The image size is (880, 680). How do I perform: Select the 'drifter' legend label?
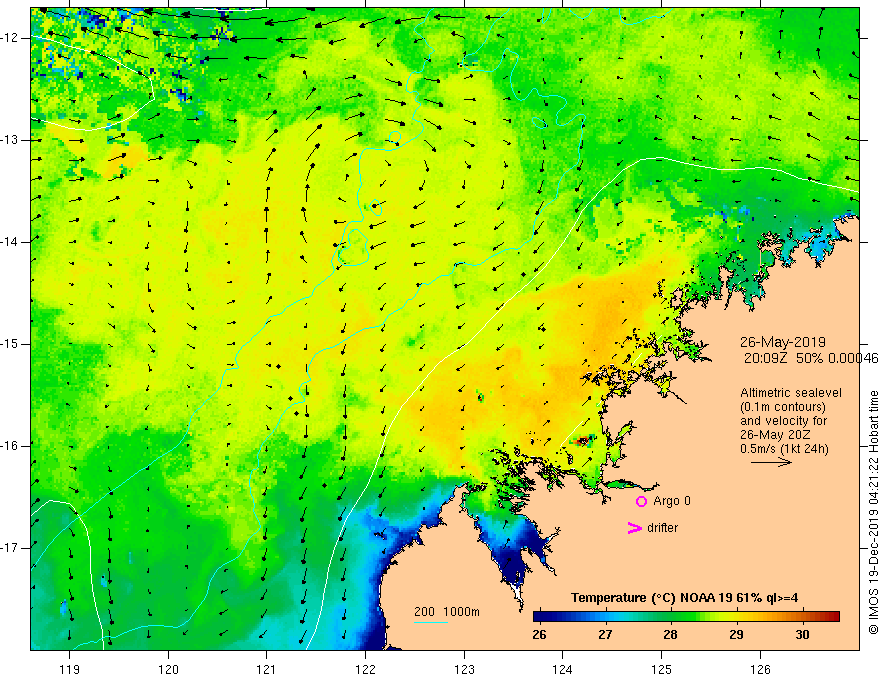(x=663, y=528)
